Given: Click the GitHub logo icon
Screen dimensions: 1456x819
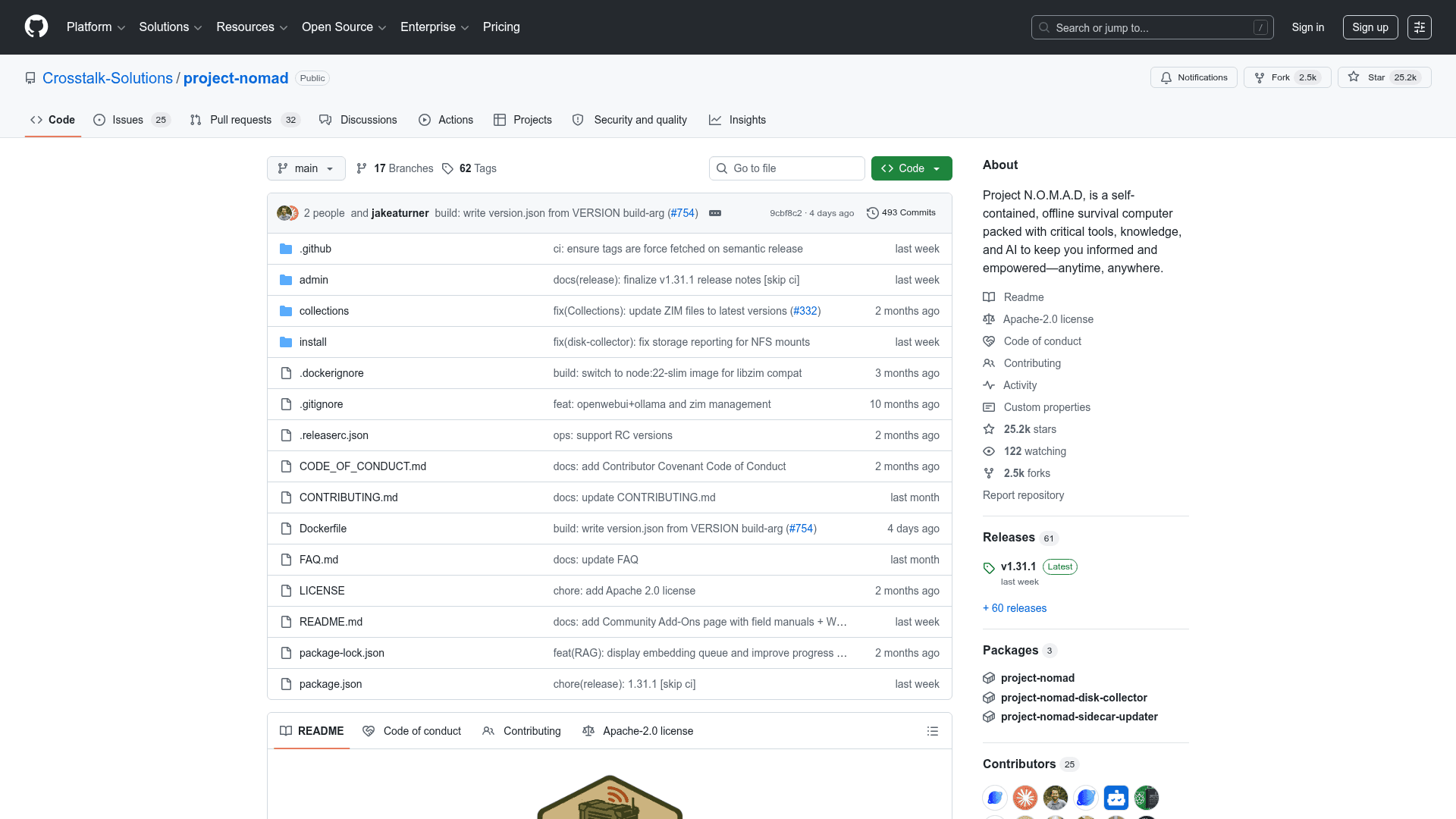Looking at the screenshot, I should point(36,27).
